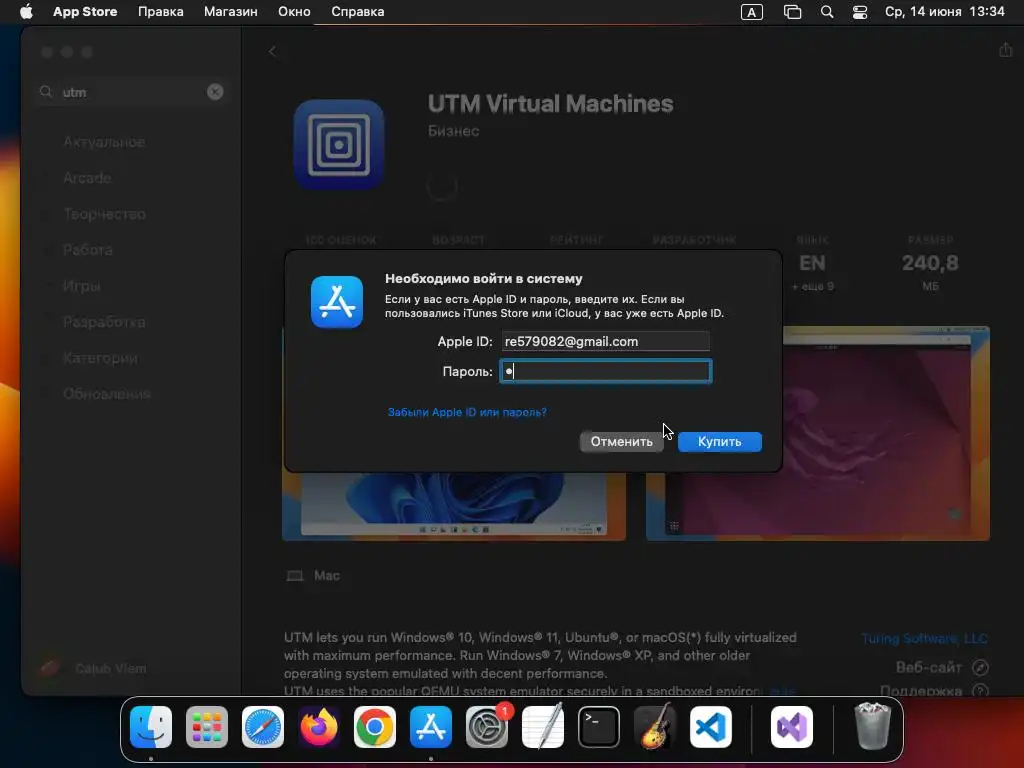Launch Safari from the Dock

(263, 727)
